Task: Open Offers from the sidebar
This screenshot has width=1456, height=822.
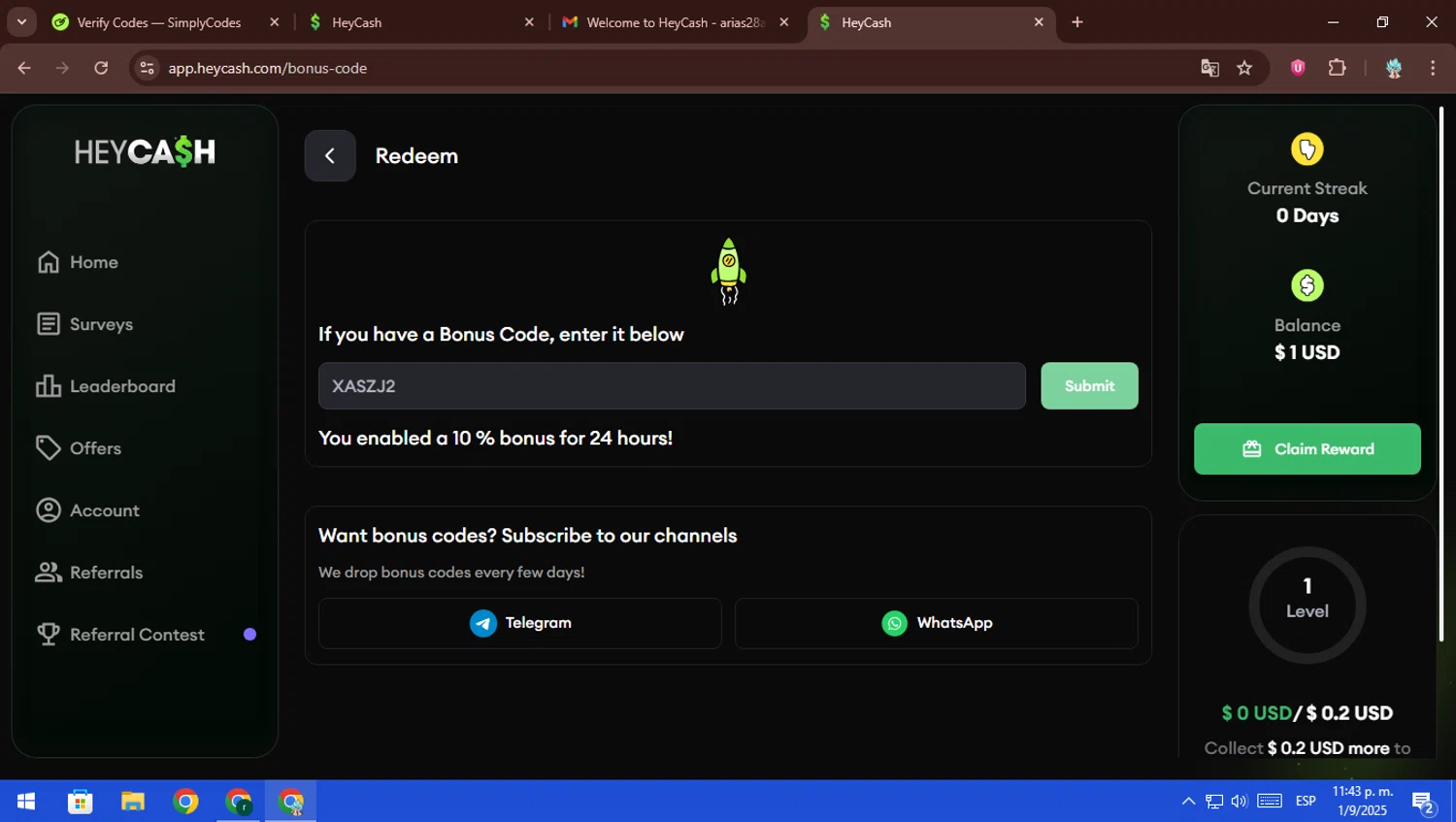Action: [x=79, y=448]
